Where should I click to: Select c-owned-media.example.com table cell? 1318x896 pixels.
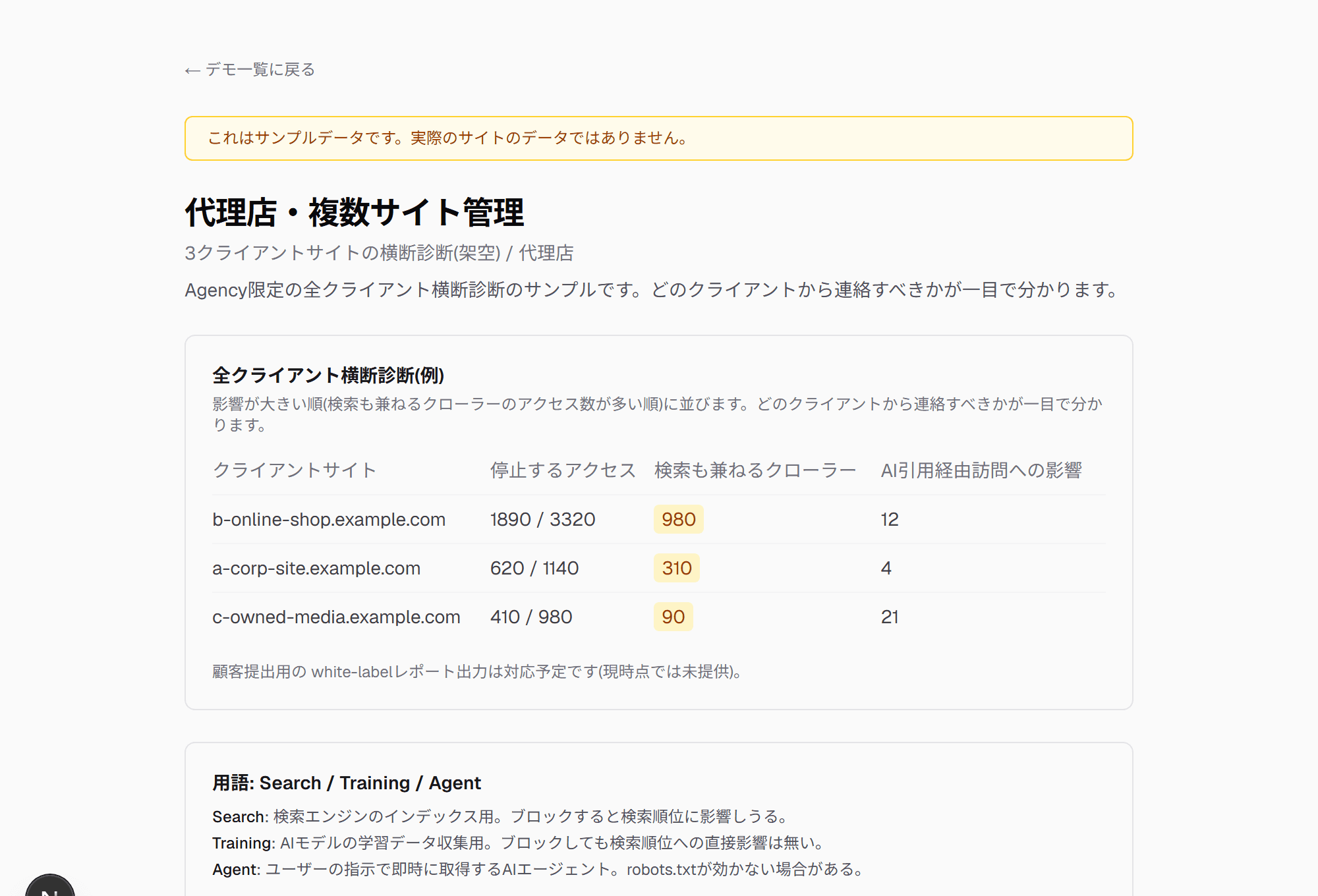pyautogui.click(x=336, y=617)
